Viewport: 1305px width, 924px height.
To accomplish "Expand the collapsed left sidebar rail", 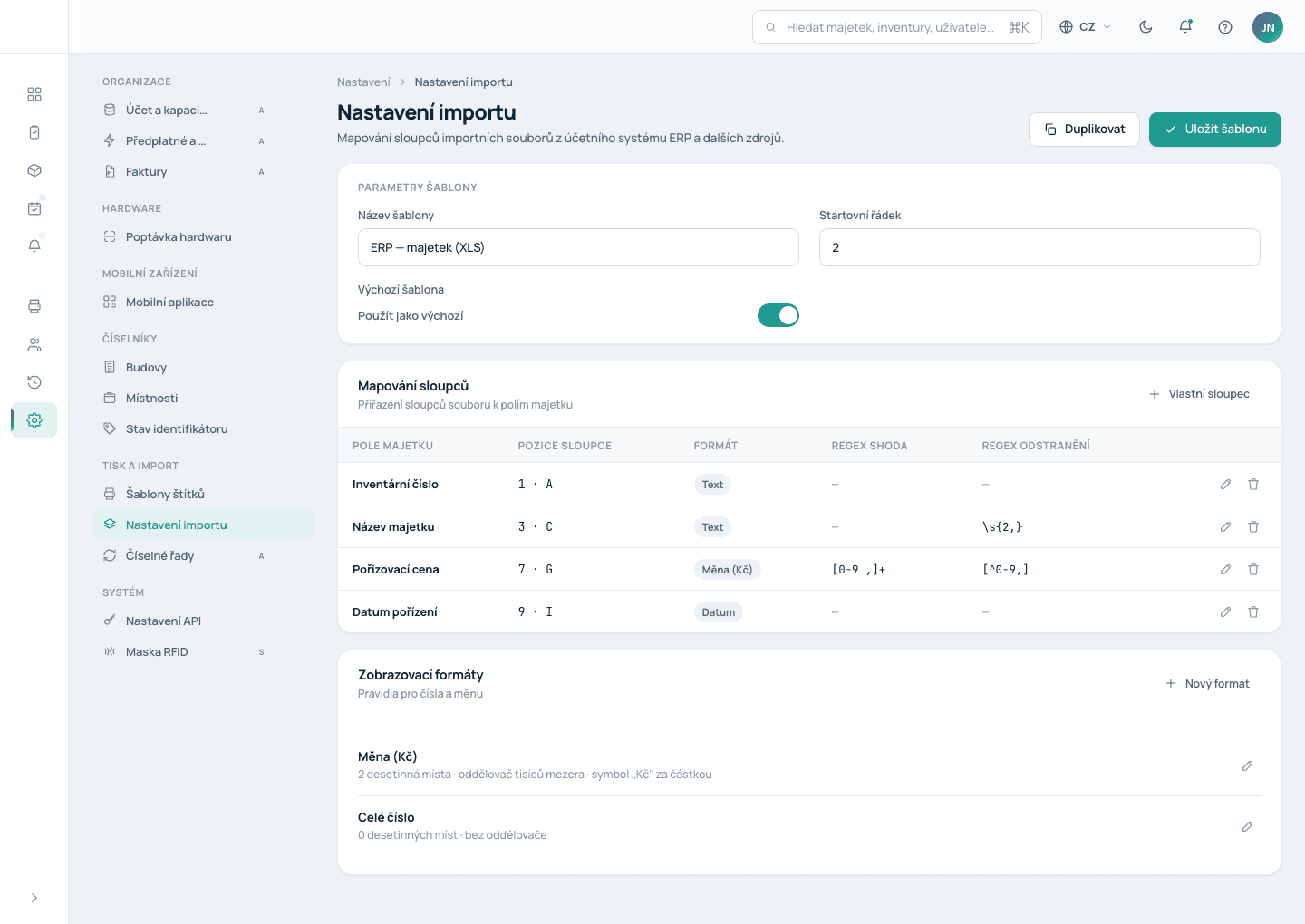I will pos(34,898).
